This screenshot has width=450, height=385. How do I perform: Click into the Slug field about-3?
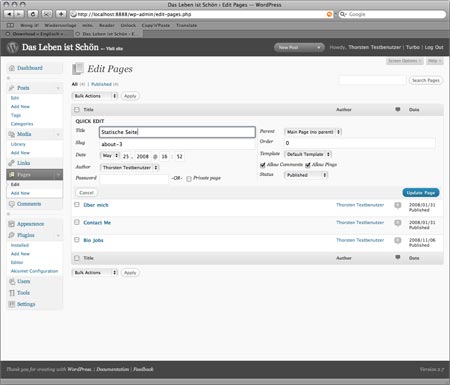click(x=177, y=144)
